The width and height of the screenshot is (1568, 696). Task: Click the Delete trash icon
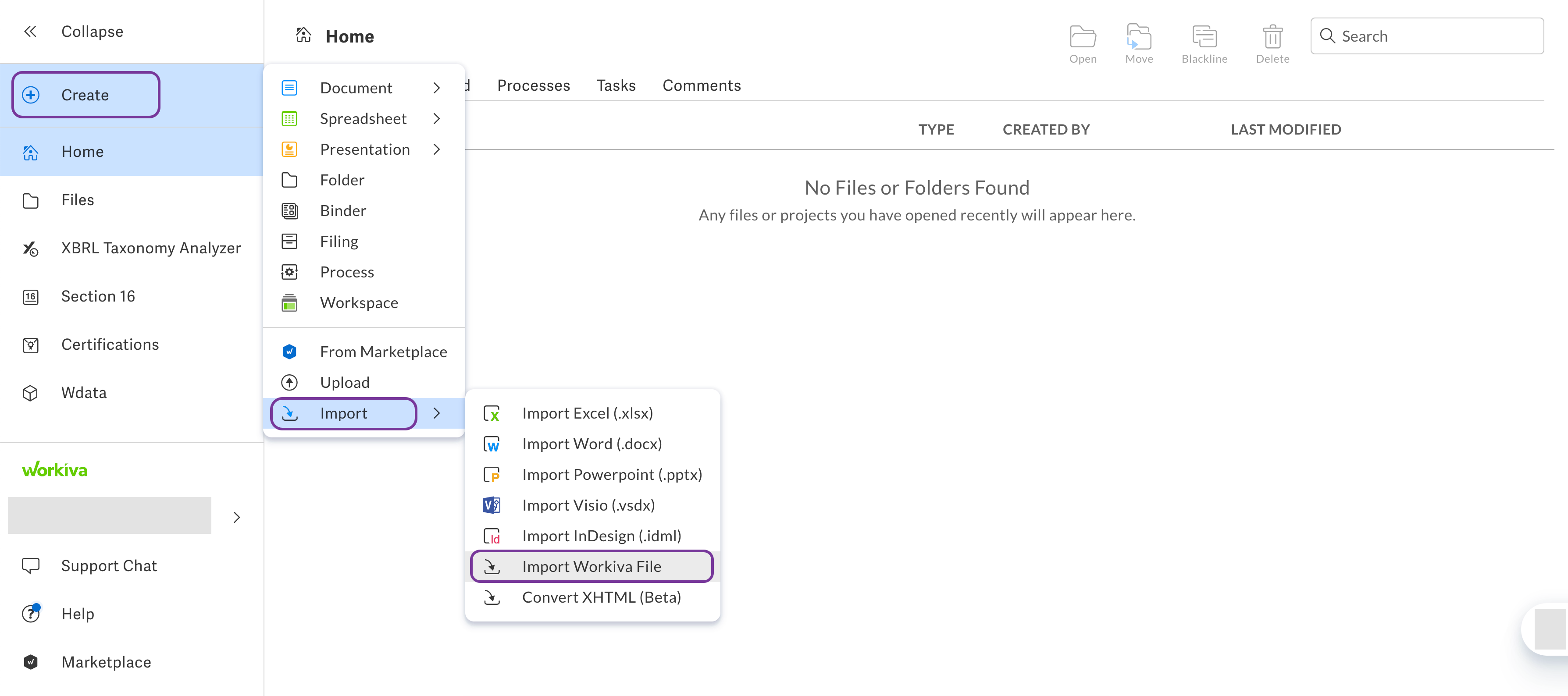(x=1272, y=37)
